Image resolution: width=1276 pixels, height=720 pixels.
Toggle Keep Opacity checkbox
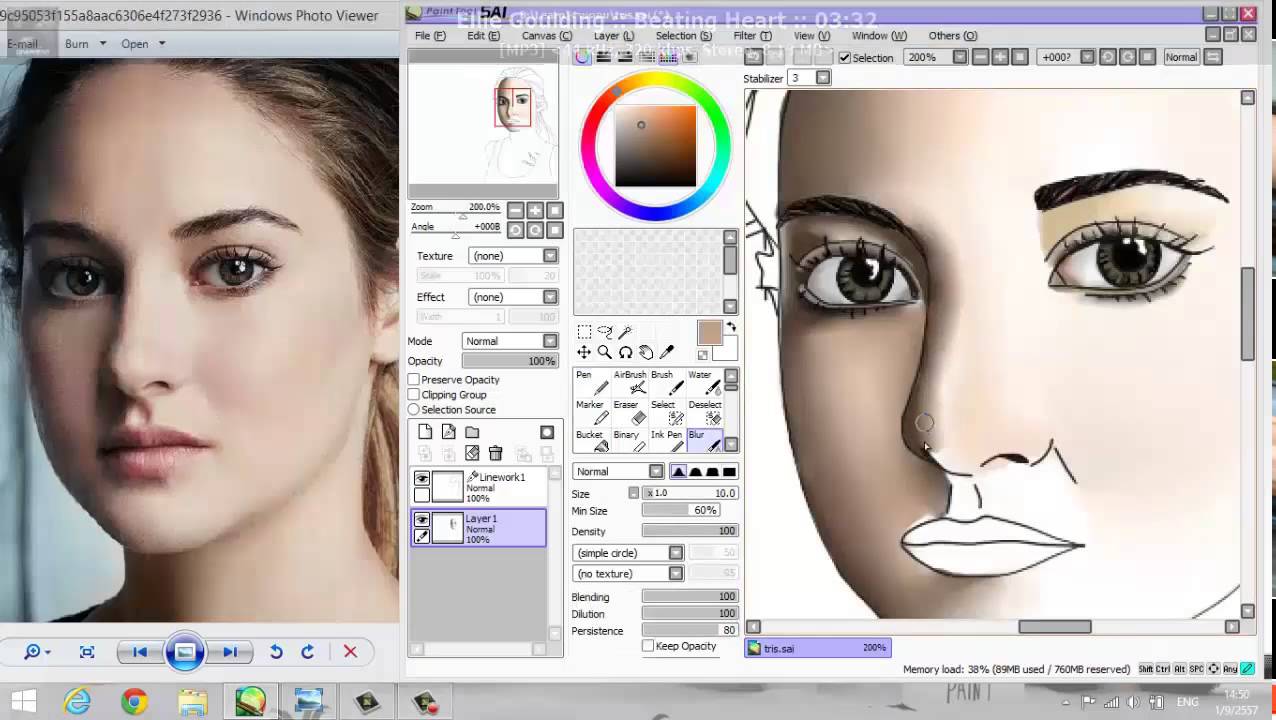coord(648,646)
